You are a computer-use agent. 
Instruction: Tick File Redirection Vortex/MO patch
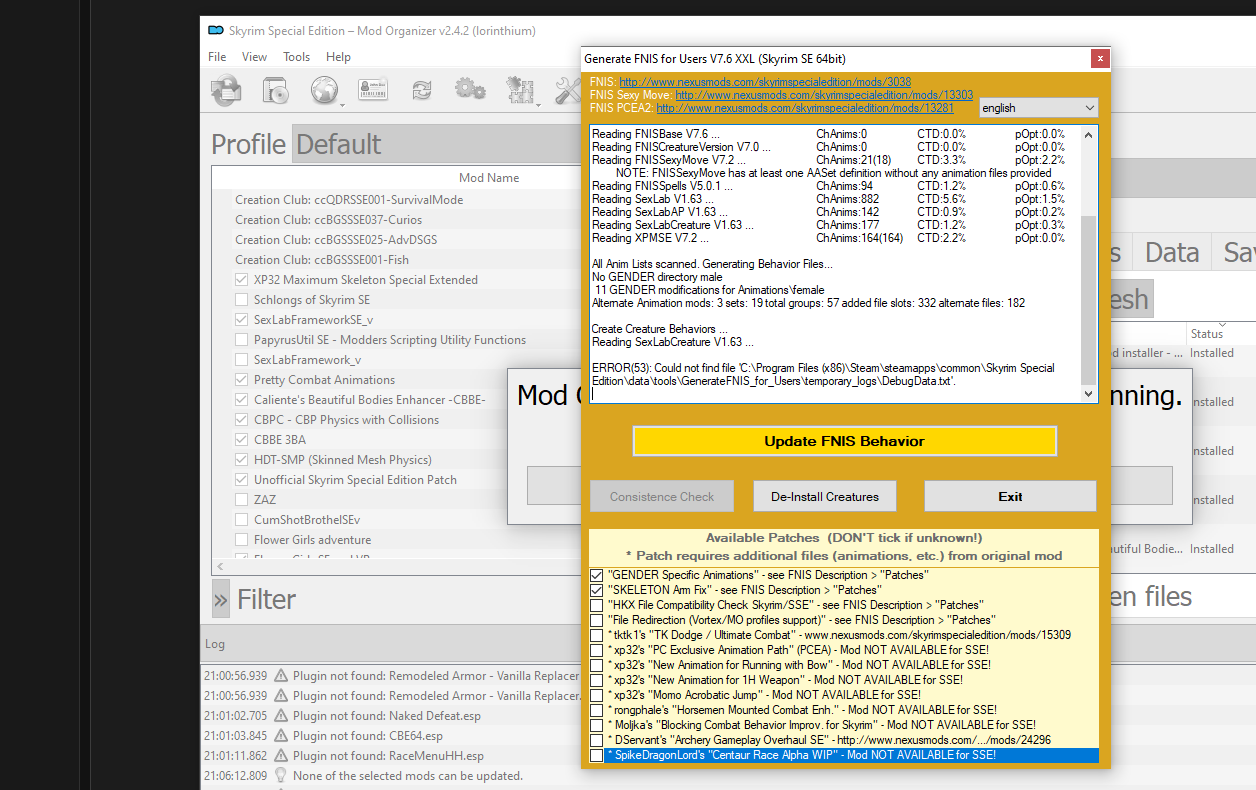(x=597, y=620)
